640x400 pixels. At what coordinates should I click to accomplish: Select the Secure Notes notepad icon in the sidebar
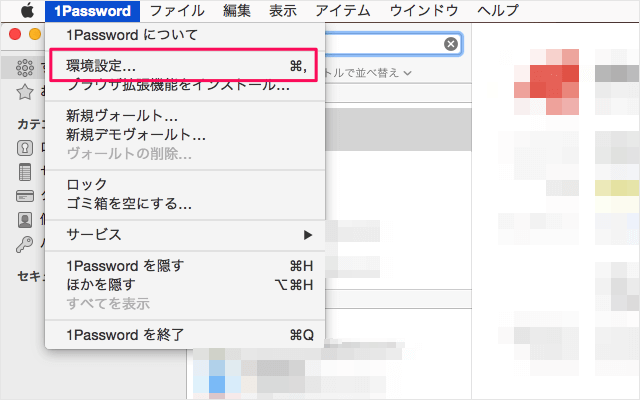[x=24, y=172]
